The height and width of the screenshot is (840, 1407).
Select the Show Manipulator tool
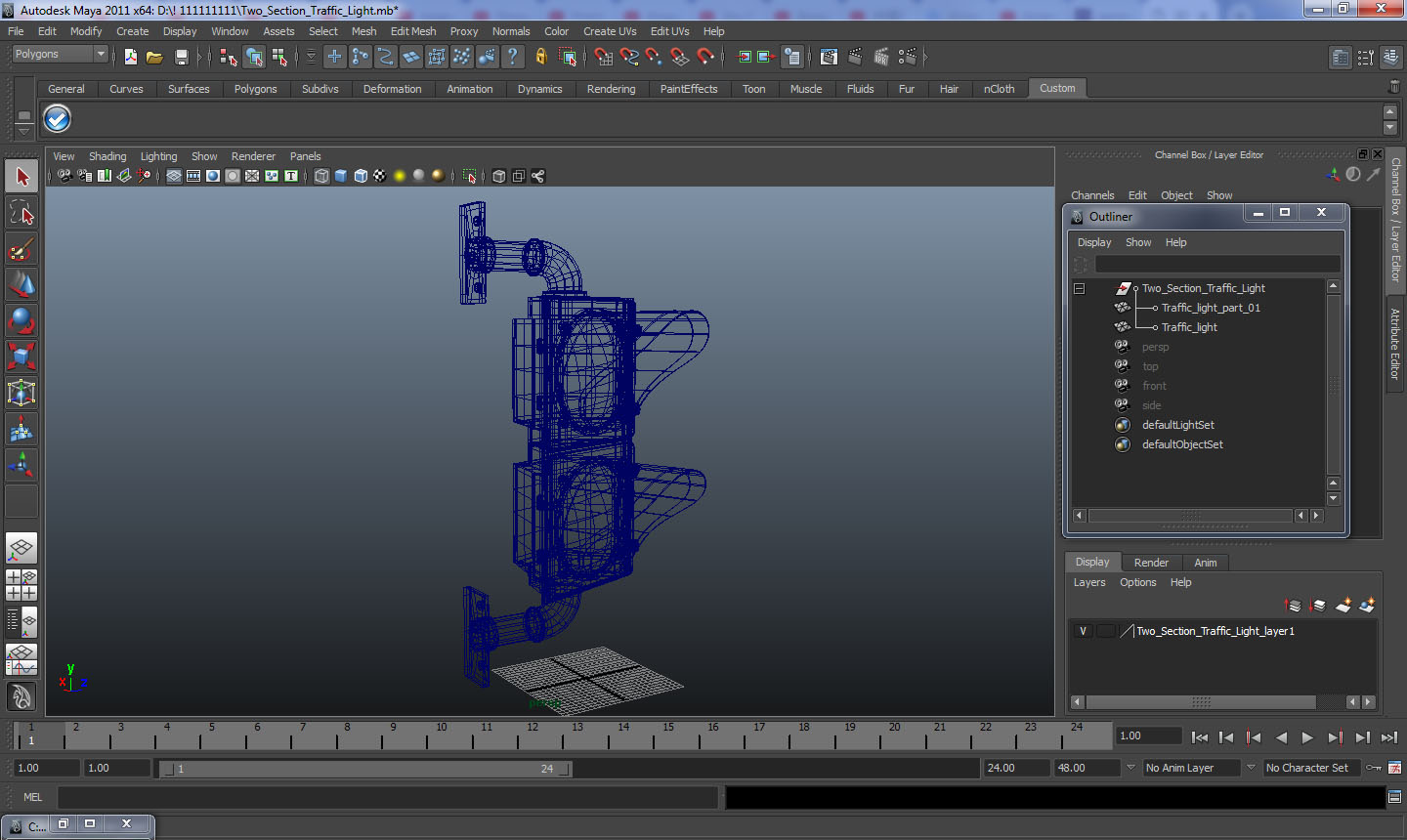[x=21, y=465]
